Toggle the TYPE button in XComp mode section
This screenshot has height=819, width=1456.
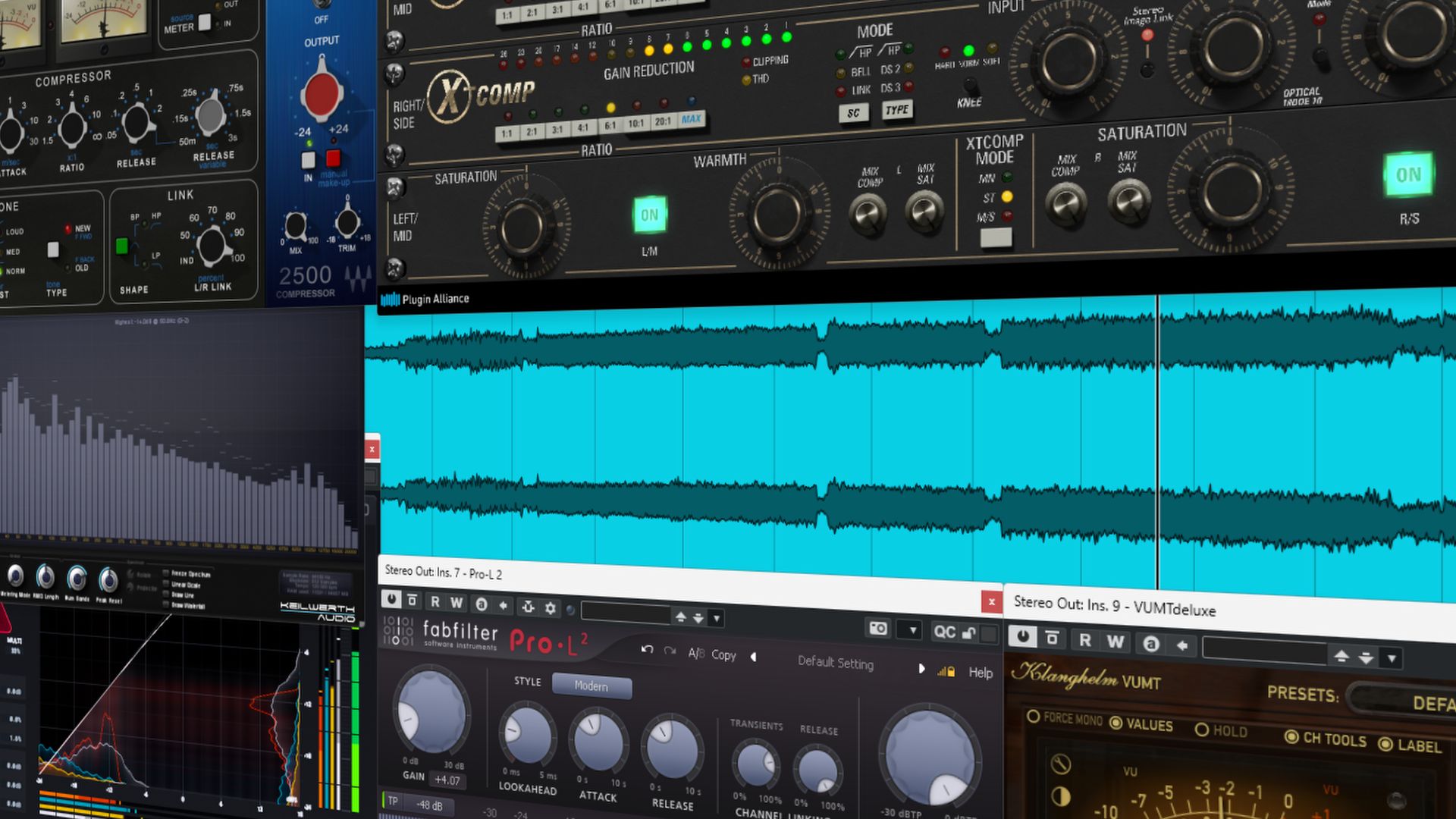(897, 110)
